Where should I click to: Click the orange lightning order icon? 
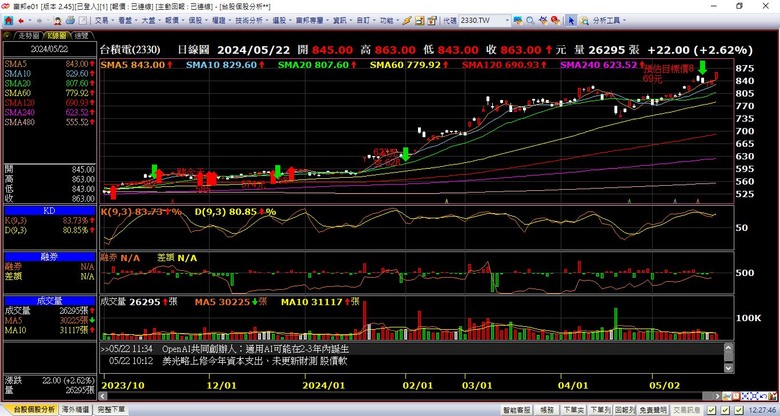coord(407,20)
